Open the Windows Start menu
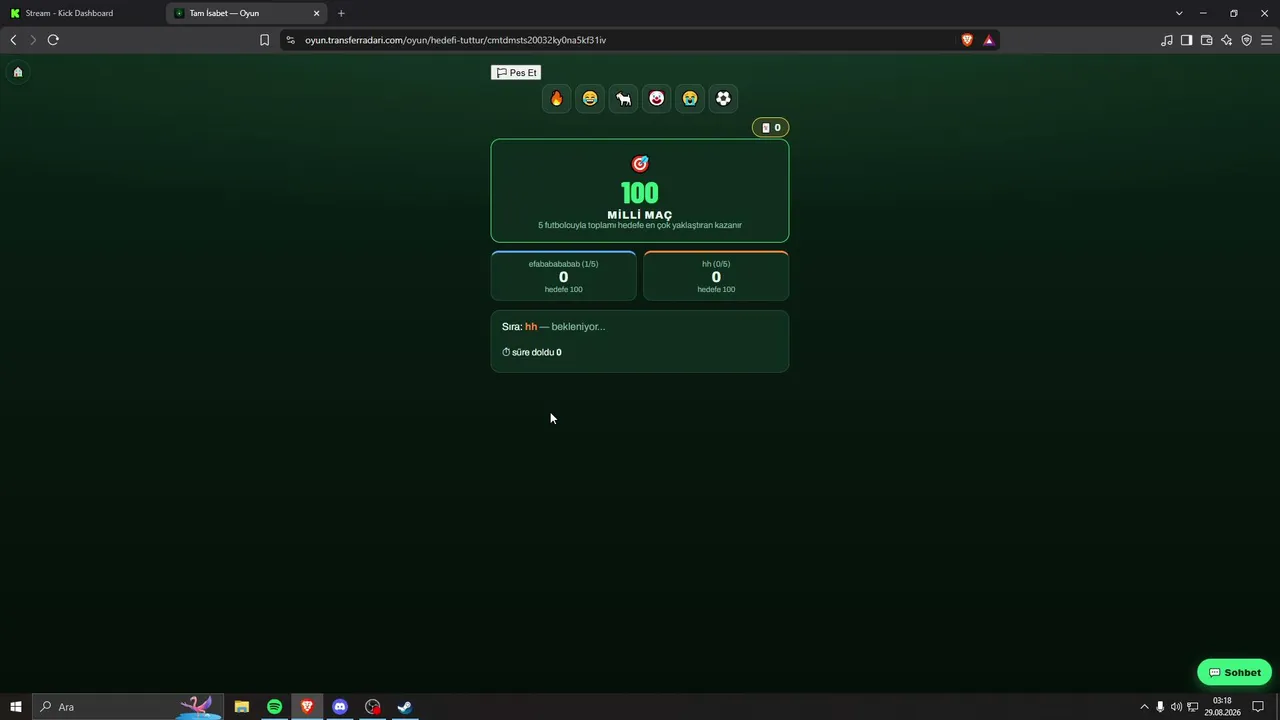Image resolution: width=1280 pixels, height=720 pixels. pos(16,707)
